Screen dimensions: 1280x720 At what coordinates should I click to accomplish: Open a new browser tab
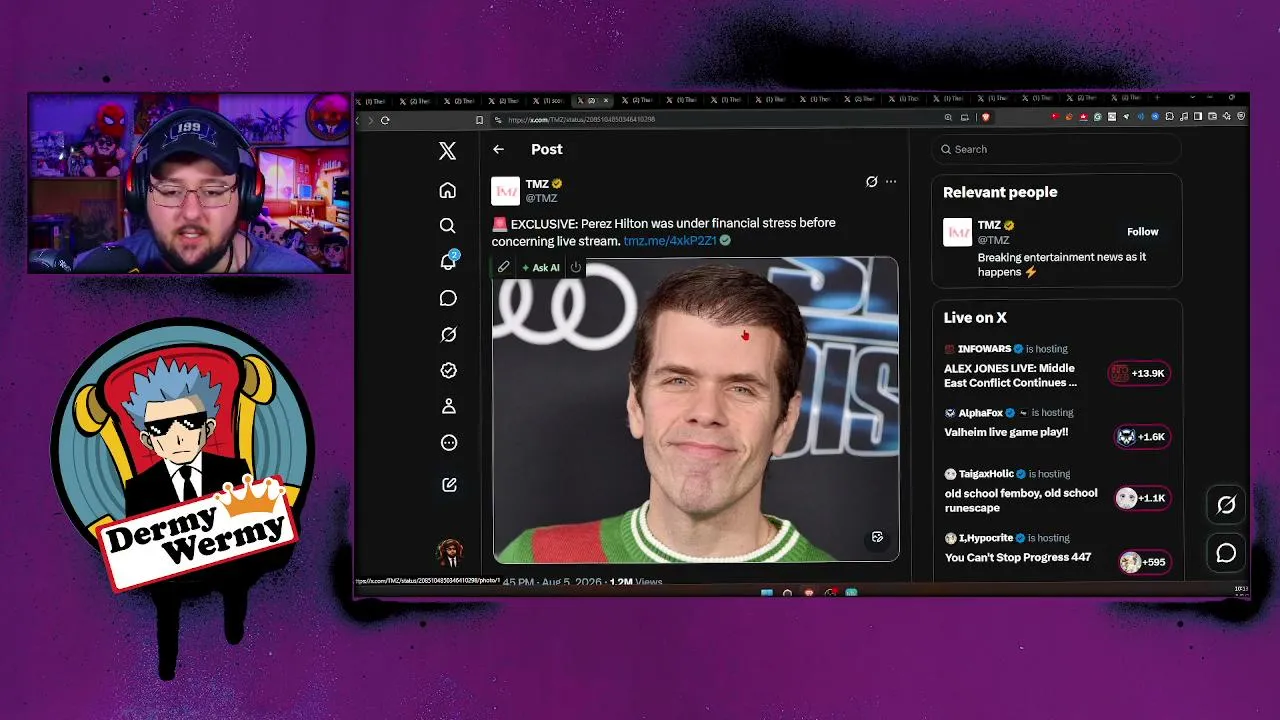click(1156, 99)
